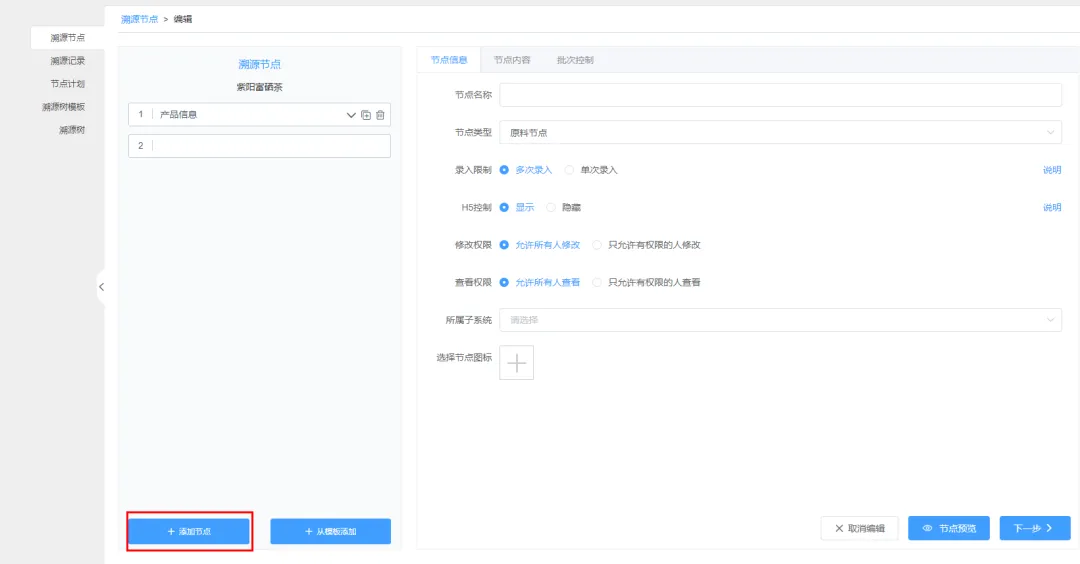Image resolution: width=1080 pixels, height=564 pixels.
Task: Select 只允许有权限的人修改 radio option
Action: [x=646, y=245]
